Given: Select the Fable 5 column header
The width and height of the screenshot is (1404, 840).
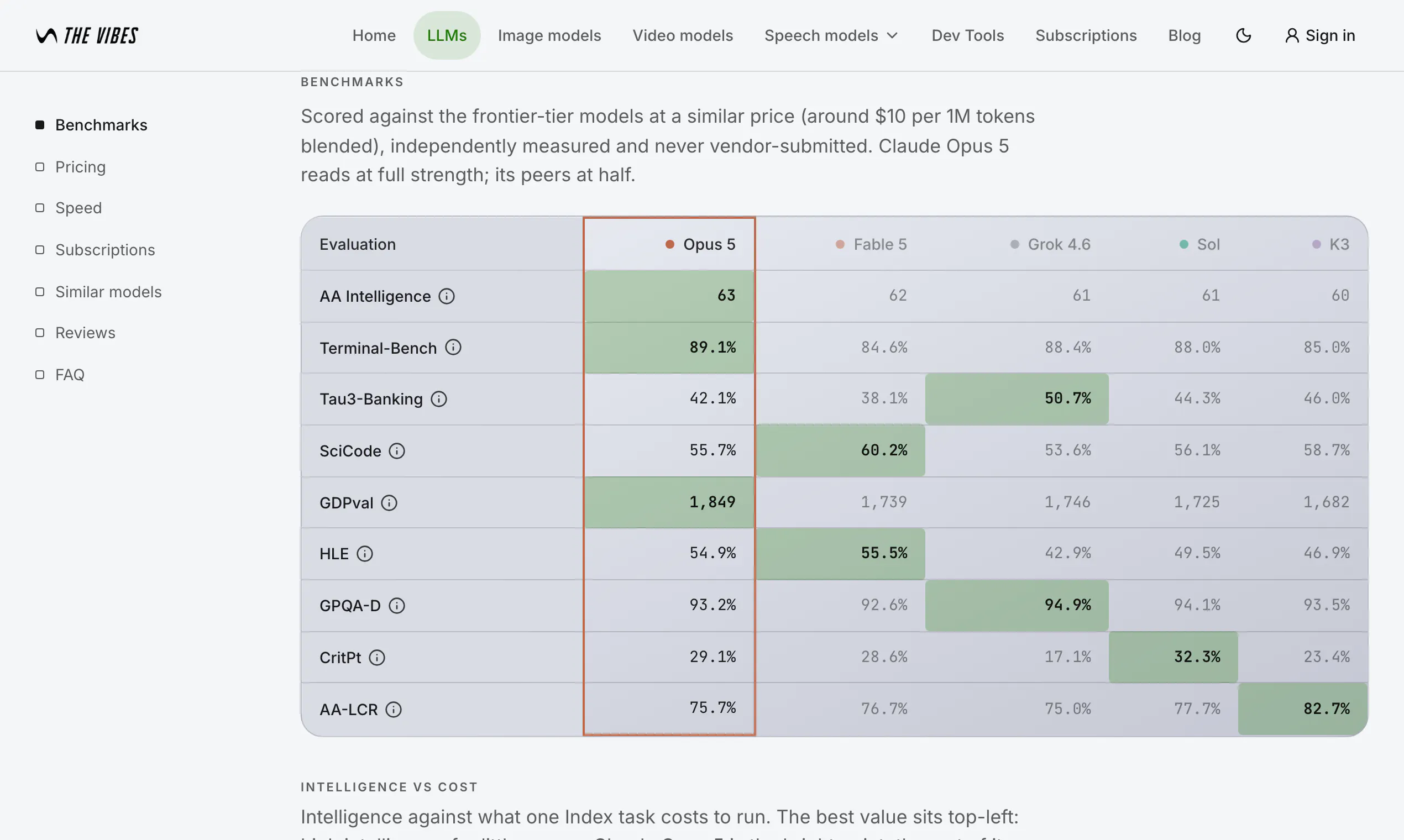Looking at the screenshot, I should point(841,244).
